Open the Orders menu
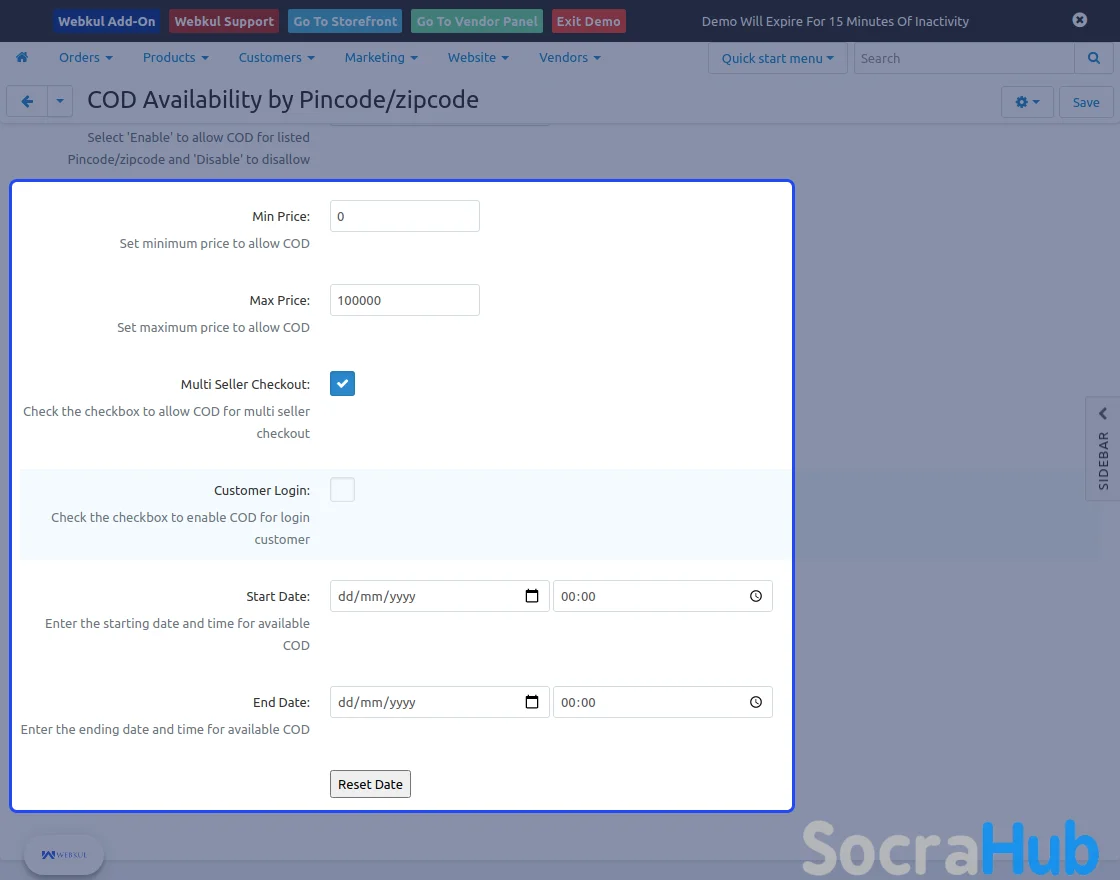This screenshot has height=880, width=1120. click(85, 58)
